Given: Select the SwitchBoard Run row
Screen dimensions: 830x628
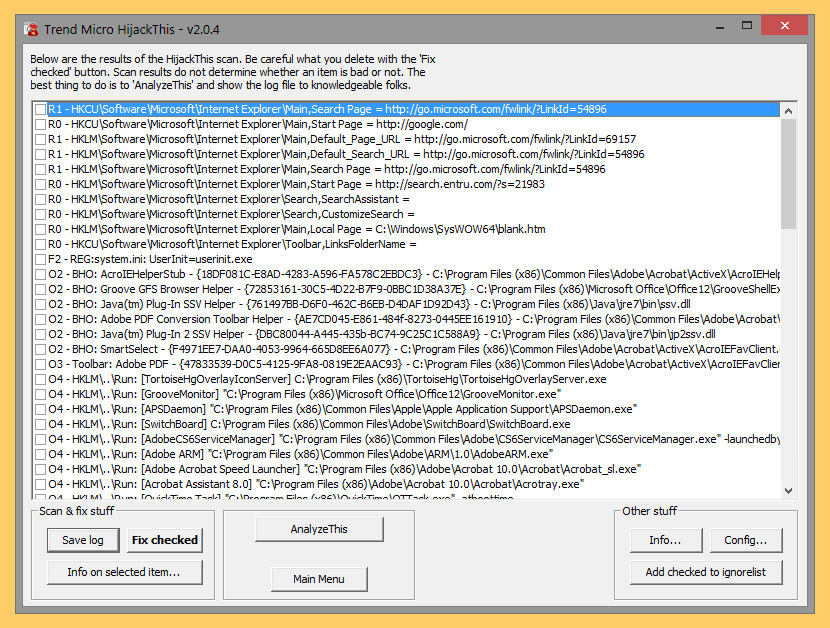Looking at the screenshot, I should (407, 424).
